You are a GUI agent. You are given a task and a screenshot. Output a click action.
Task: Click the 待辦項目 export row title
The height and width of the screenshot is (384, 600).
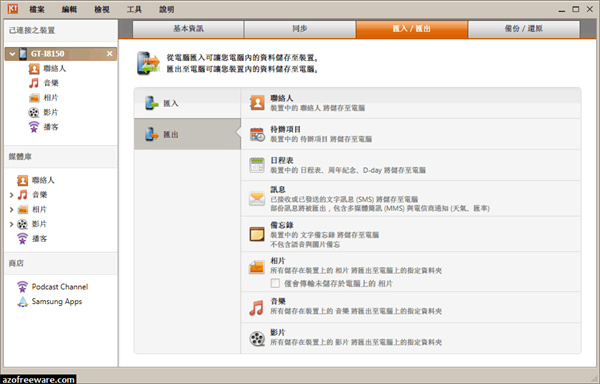tap(285, 129)
